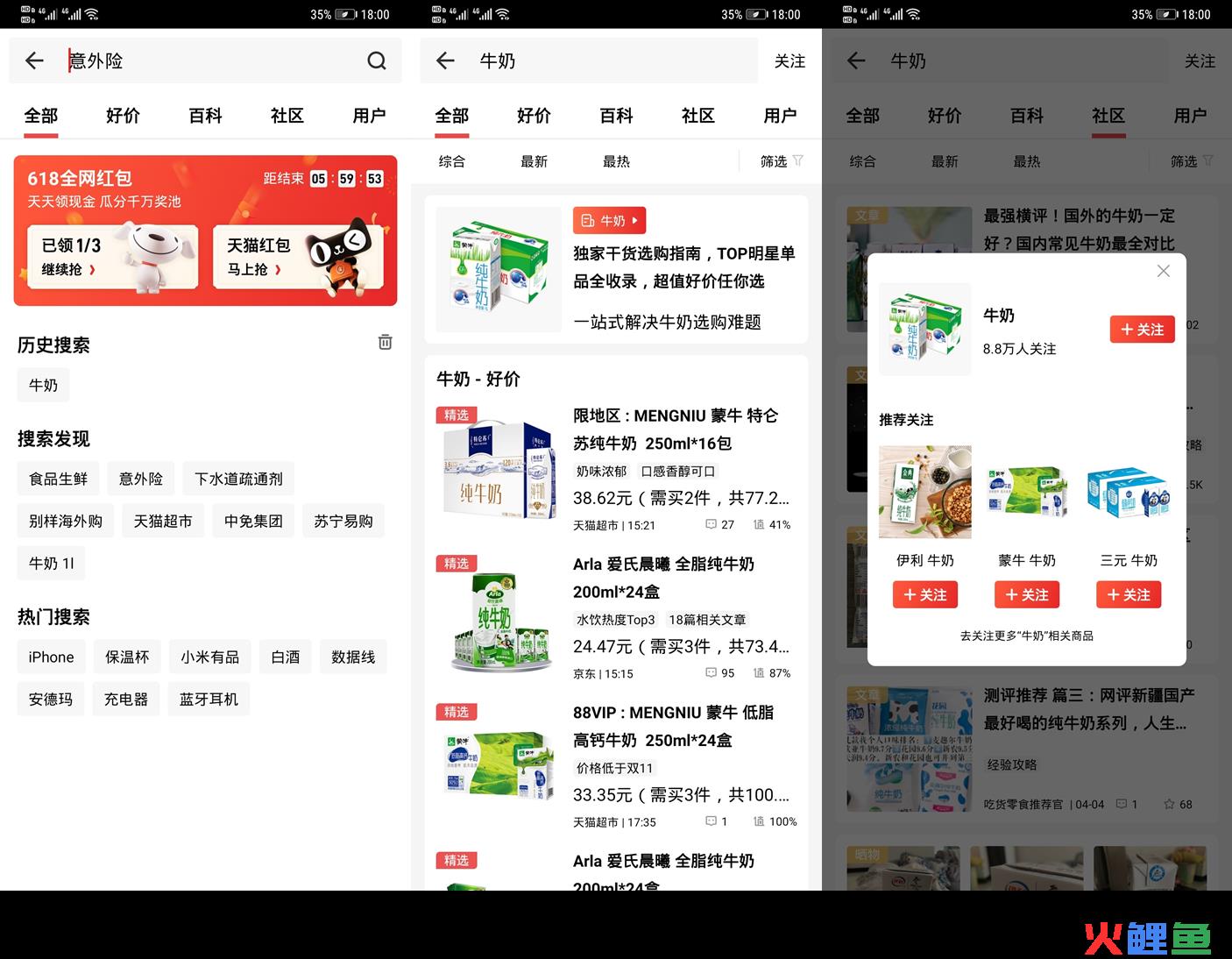Select 社区 tab in left screen
Screen dimensions: 1232x959
[x=287, y=116]
